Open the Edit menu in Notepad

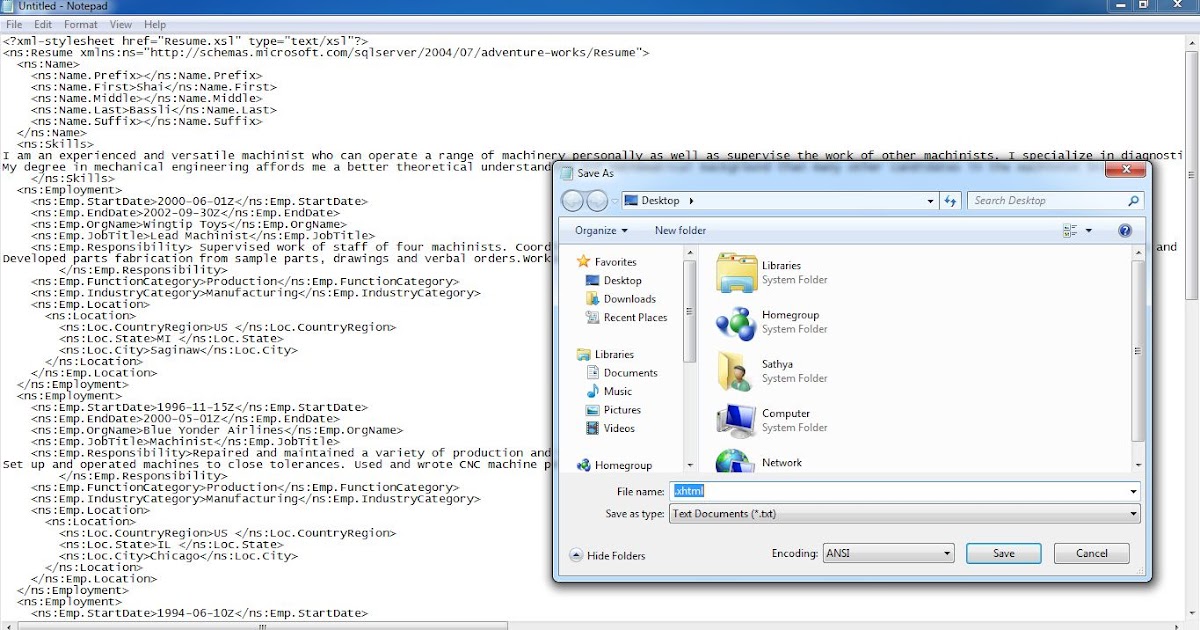click(x=43, y=24)
